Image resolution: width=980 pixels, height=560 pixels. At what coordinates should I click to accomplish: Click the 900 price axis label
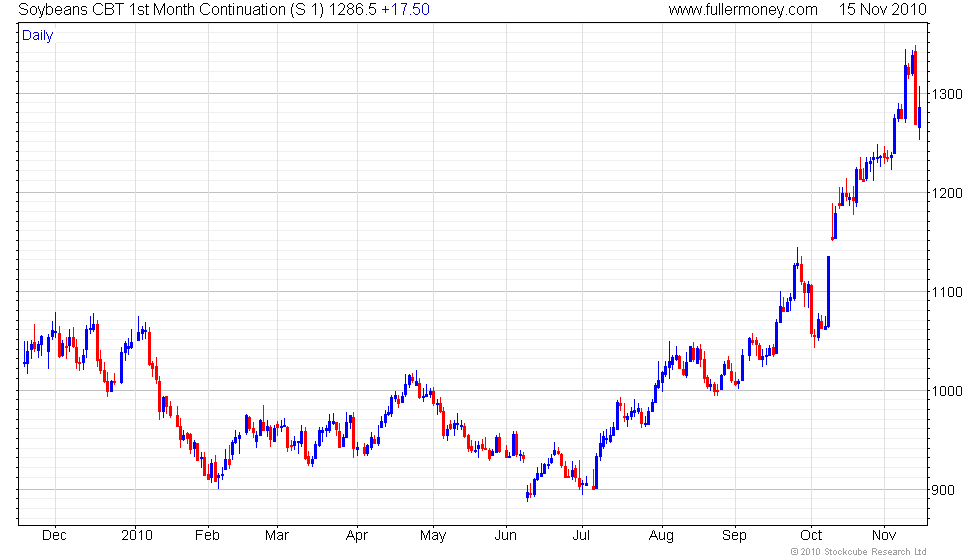click(943, 490)
